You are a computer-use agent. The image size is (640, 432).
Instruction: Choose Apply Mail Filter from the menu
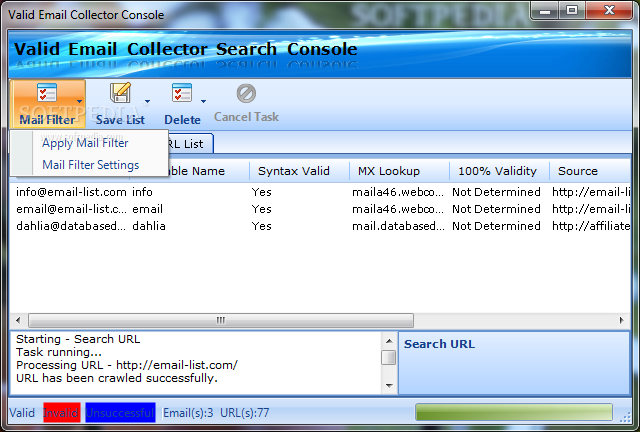(x=85, y=143)
